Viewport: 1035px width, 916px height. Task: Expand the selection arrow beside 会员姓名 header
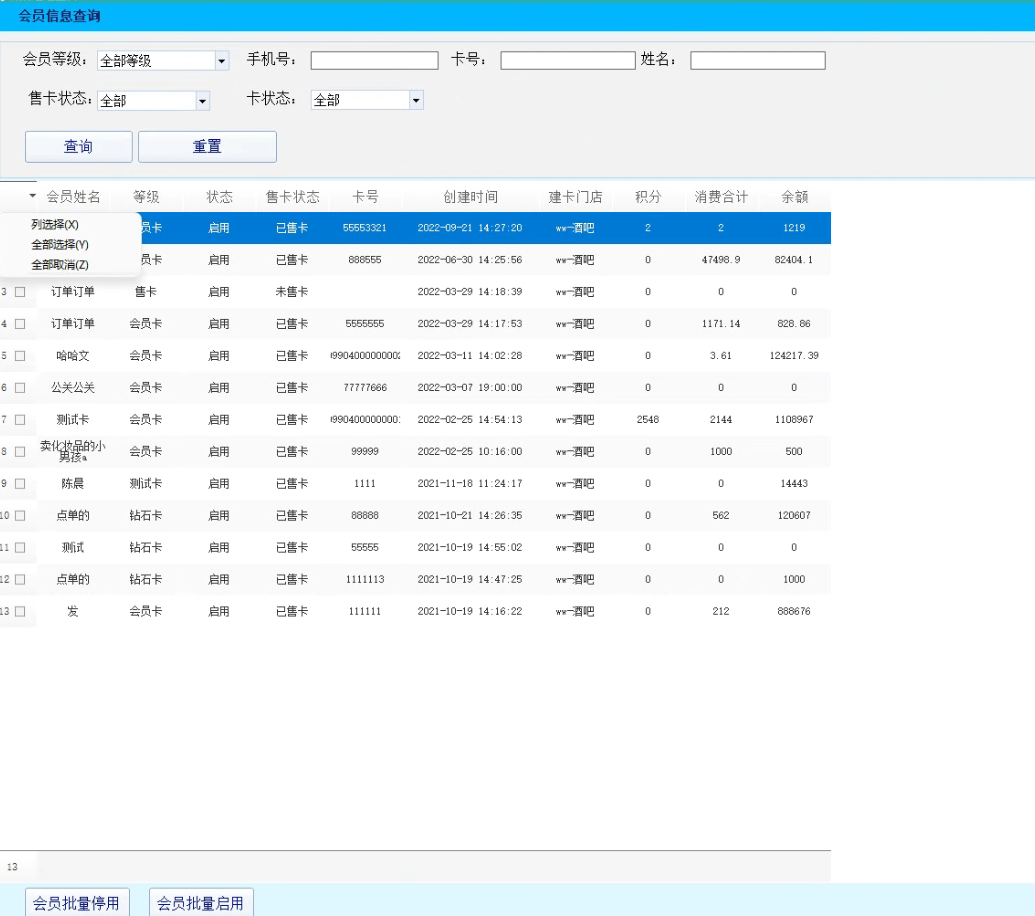(x=32, y=196)
